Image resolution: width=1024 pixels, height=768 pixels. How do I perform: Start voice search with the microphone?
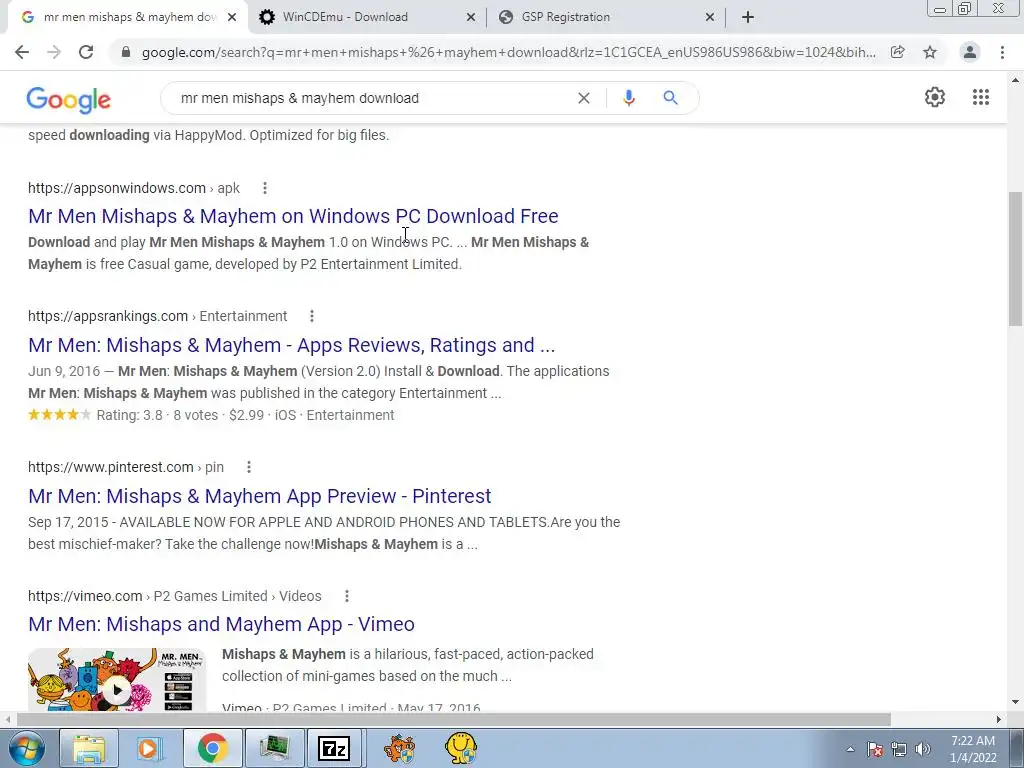coord(629,98)
